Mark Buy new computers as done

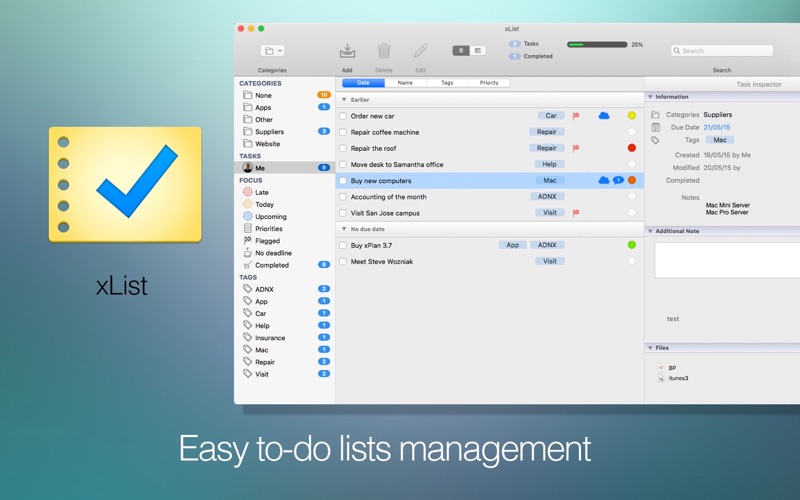(343, 181)
